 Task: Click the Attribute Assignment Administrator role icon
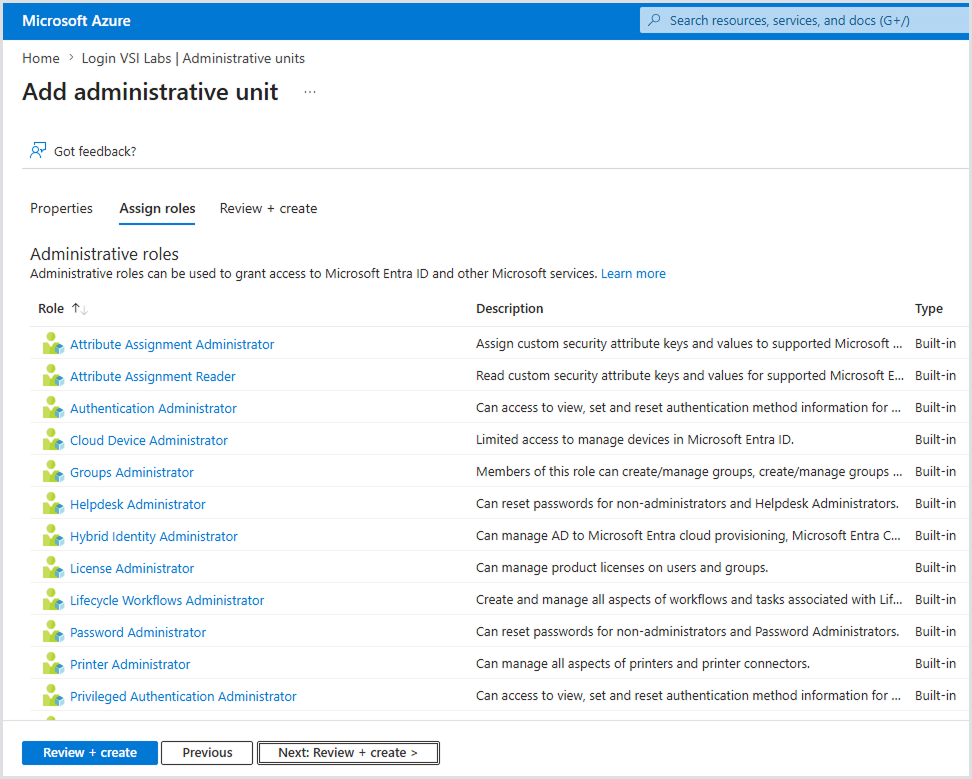(53, 344)
